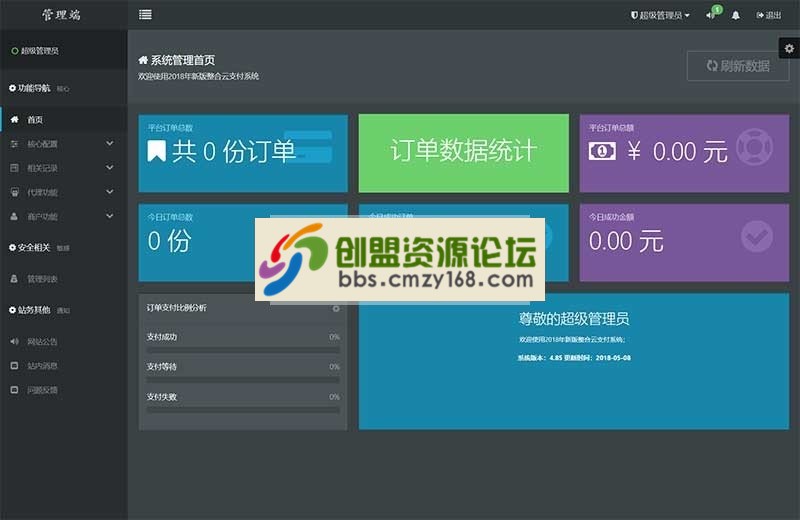Click the 尊敬的超级管理员 greeting heading
Viewport: 800px width, 520px height.
click(573, 319)
